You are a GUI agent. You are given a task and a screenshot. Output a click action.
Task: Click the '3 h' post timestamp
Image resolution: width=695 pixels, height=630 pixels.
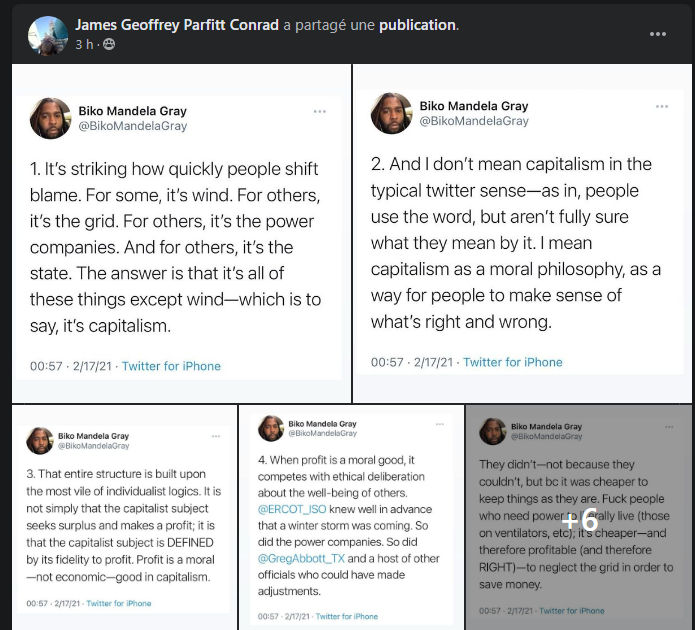tap(83, 45)
